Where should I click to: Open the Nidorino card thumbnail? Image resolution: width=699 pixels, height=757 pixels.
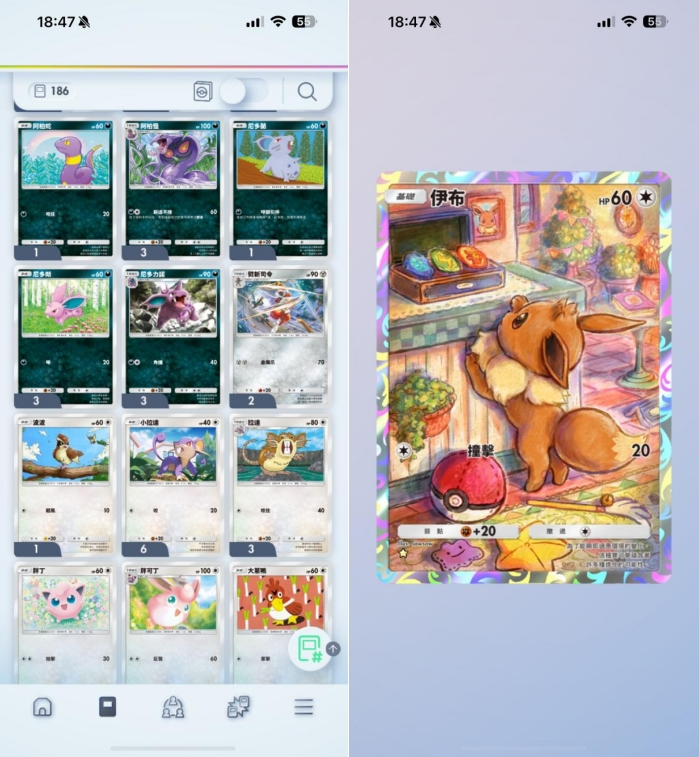pos(173,337)
